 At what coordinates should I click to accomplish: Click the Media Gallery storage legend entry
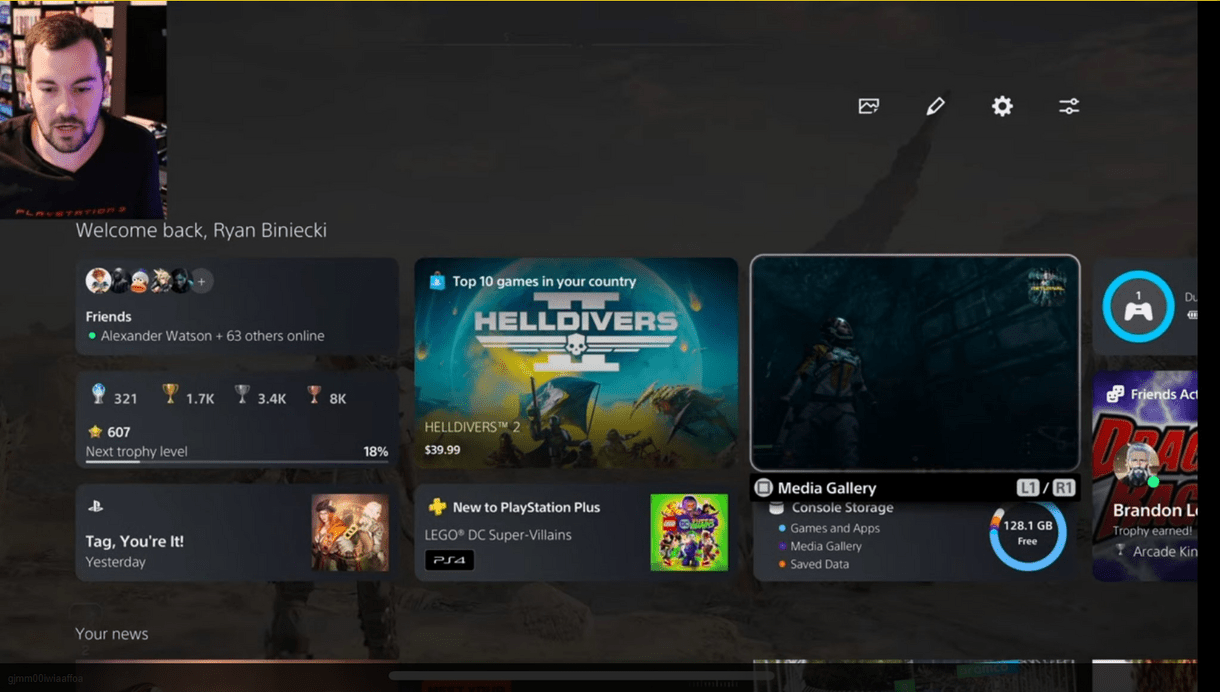point(826,546)
